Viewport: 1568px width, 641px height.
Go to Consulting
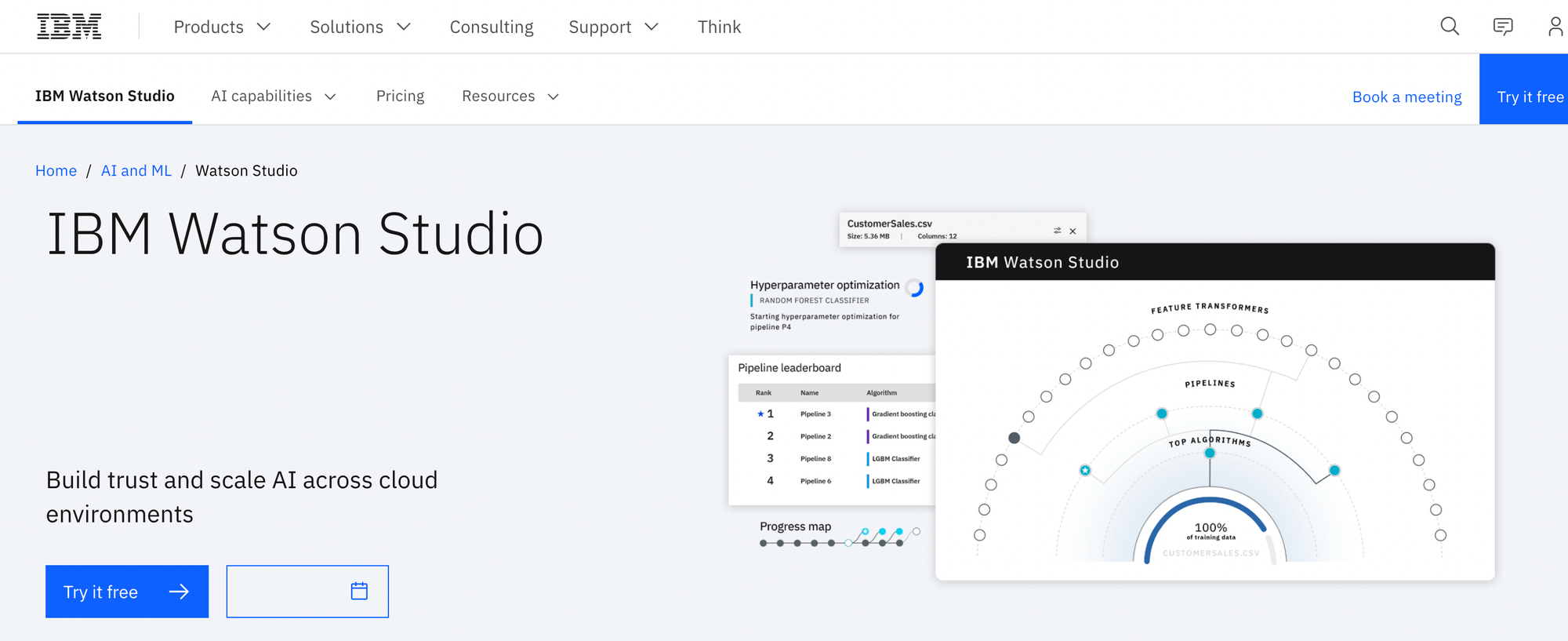pos(492,27)
